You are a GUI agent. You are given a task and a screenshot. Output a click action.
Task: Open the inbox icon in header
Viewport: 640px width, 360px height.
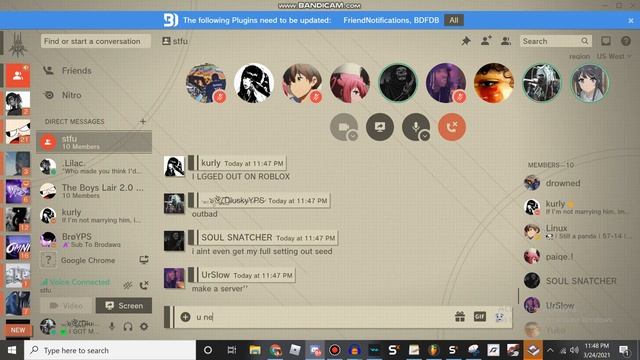[x=606, y=41]
